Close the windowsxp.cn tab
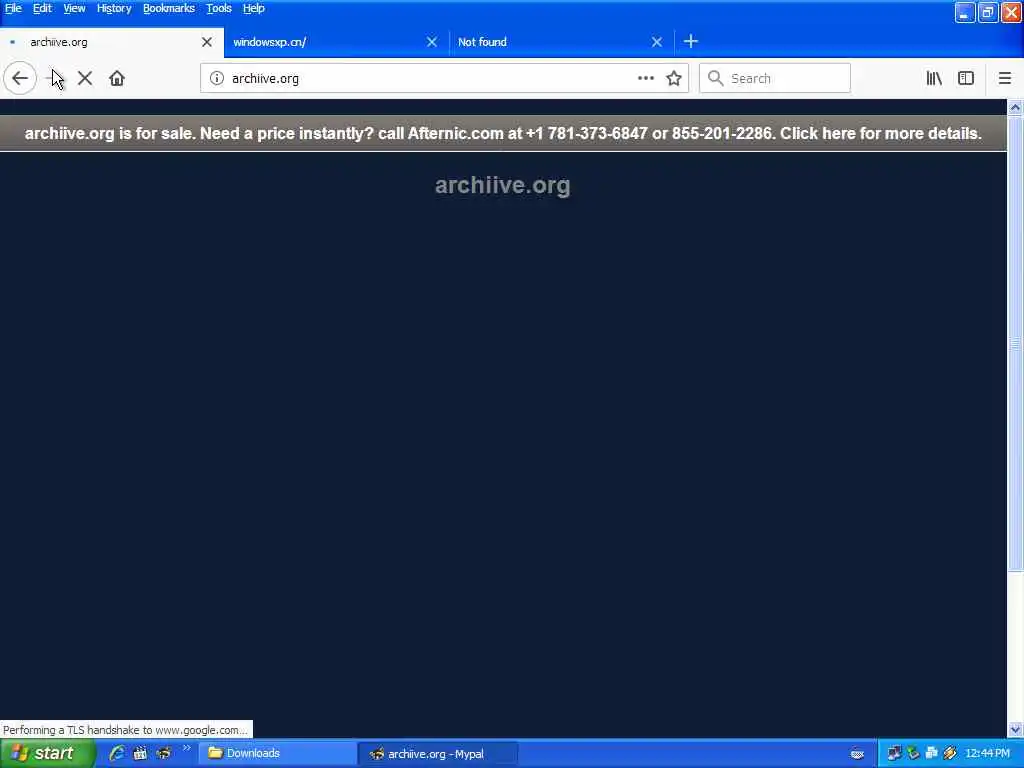Viewport: 1024px width, 768px height. coord(432,42)
